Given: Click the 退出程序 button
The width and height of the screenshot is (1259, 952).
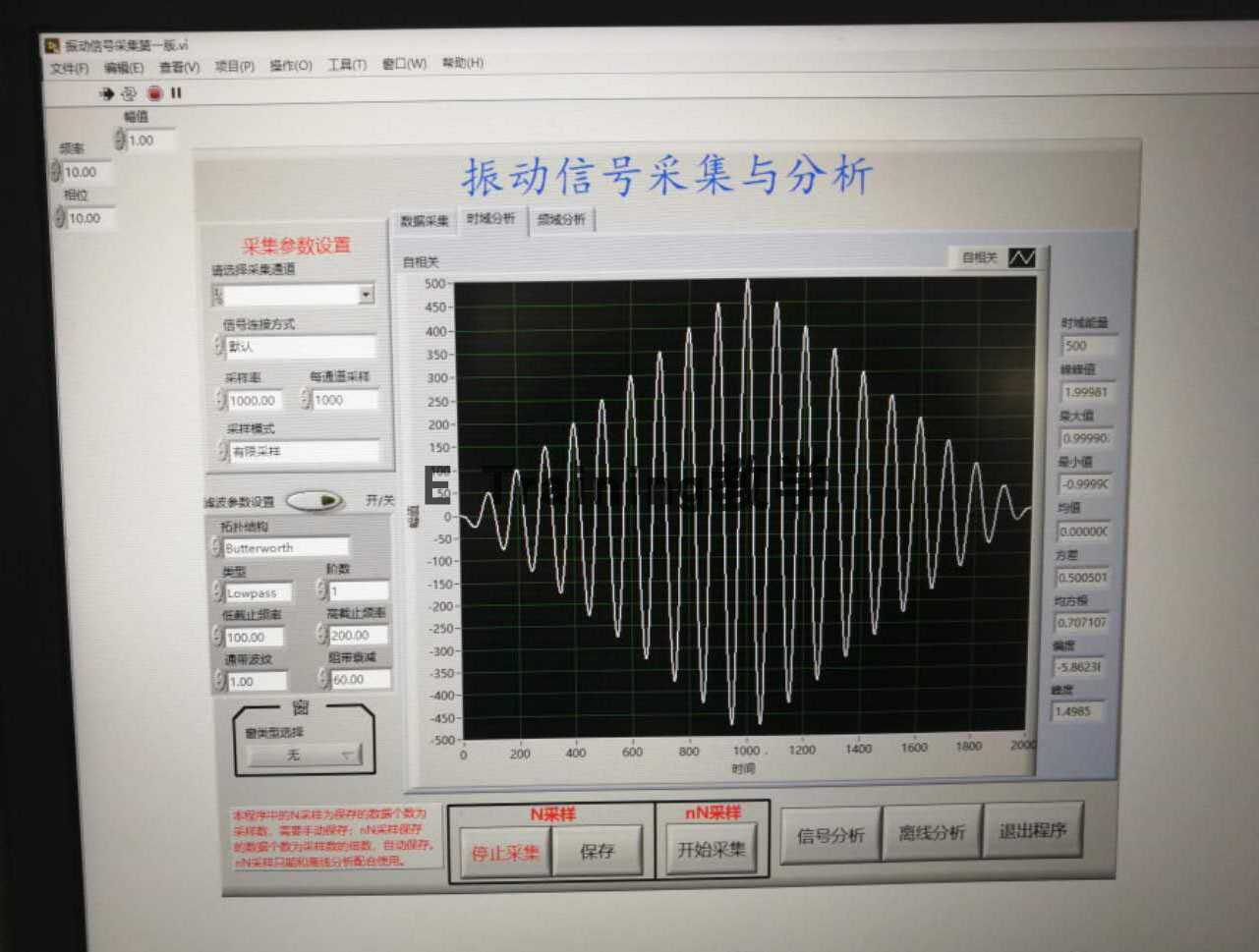Looking at the screenshot, I should pos(1032,831).
